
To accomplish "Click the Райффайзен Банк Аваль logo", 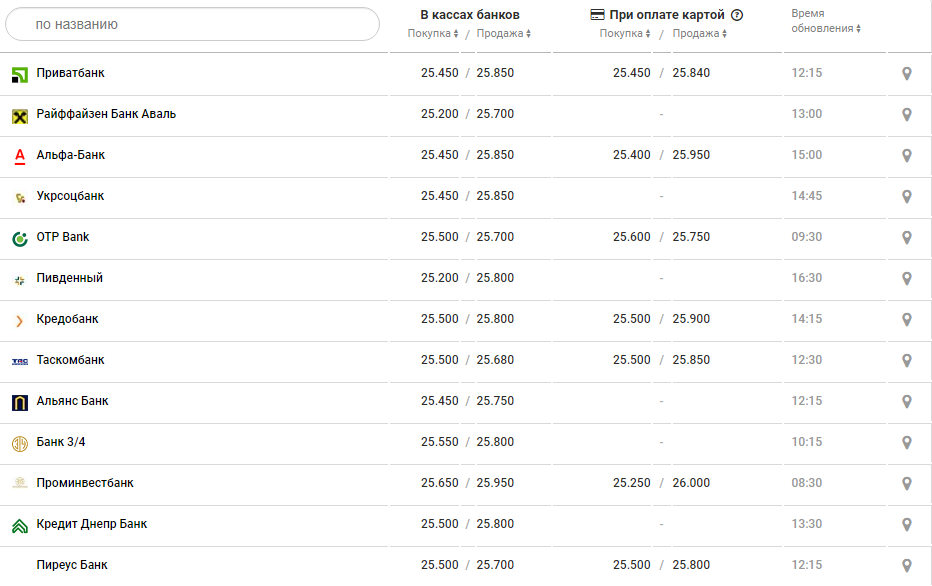I will [19, 115].
